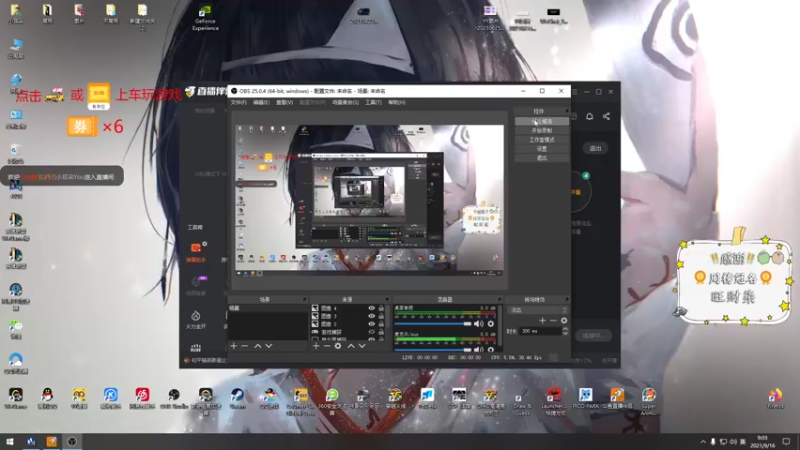
Task: Remove scene with scenes minus icon
Action: [x=245, y=346]
